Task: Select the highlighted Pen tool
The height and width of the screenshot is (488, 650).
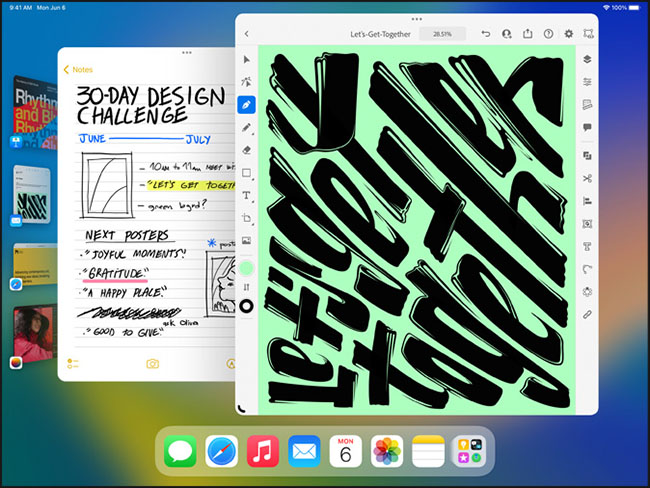Action: tap(246, 105)
